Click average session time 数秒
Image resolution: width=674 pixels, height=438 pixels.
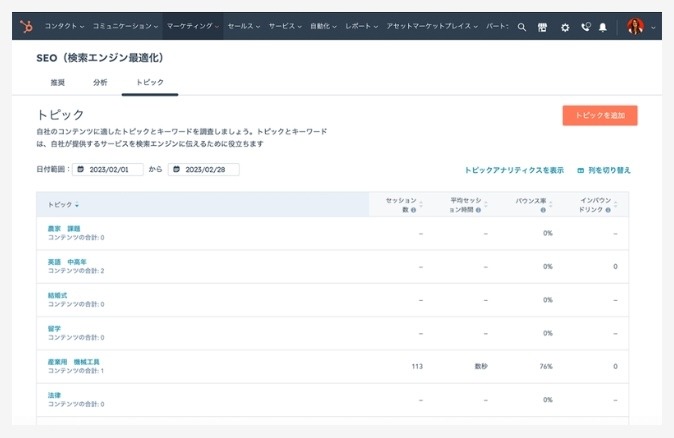(x=481, y=367)
